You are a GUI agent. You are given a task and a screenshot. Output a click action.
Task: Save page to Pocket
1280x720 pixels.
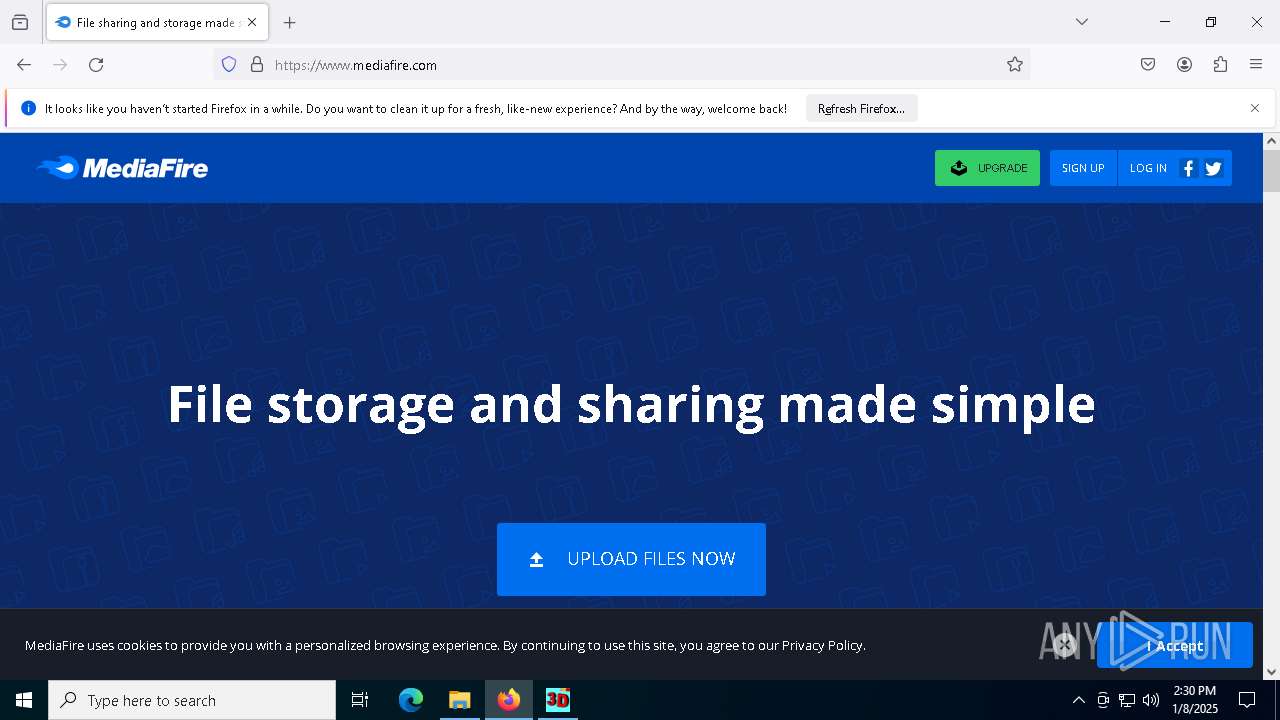coord(1148,65)
